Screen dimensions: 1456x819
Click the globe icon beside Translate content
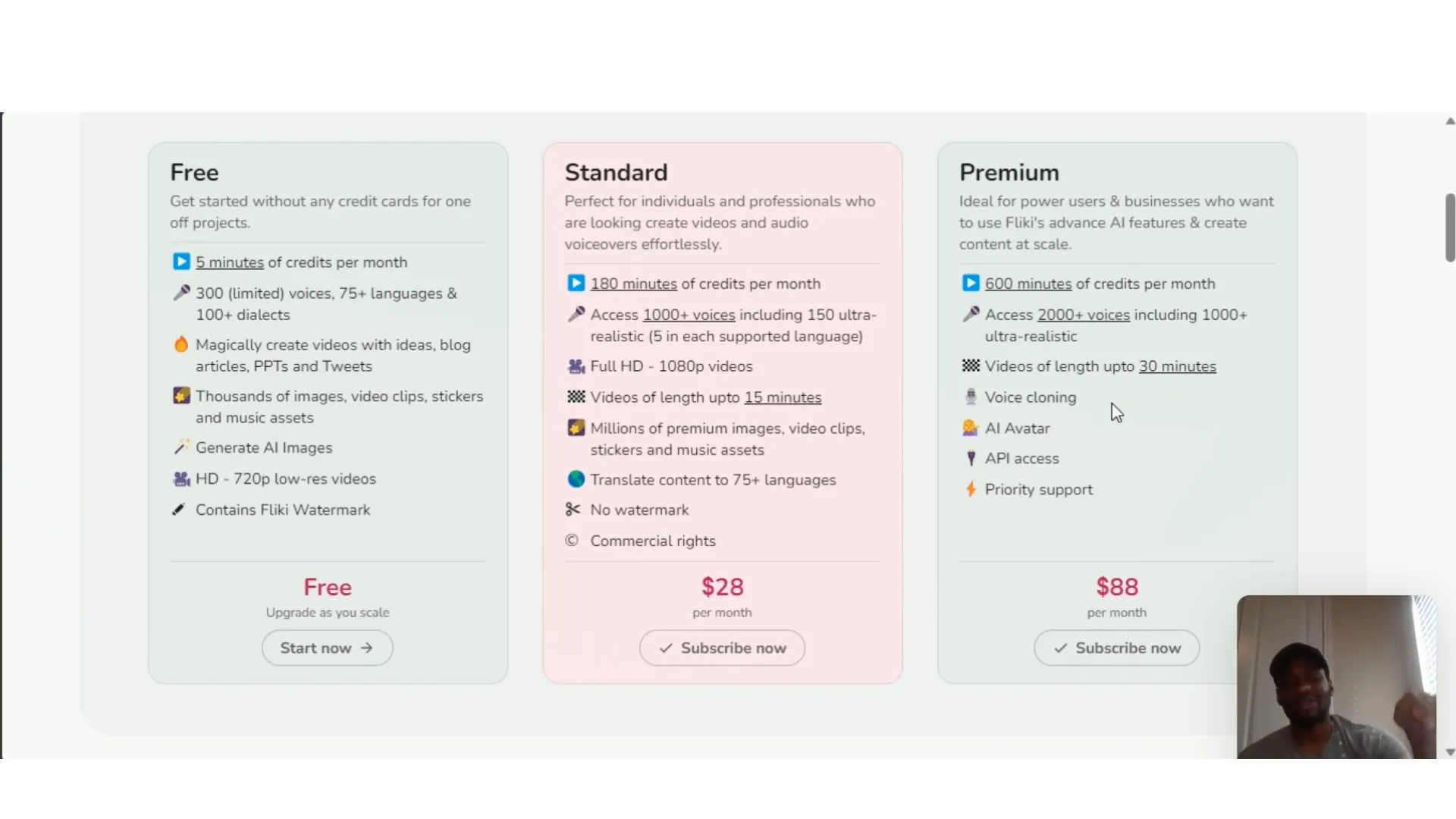[x=576, y=479]
